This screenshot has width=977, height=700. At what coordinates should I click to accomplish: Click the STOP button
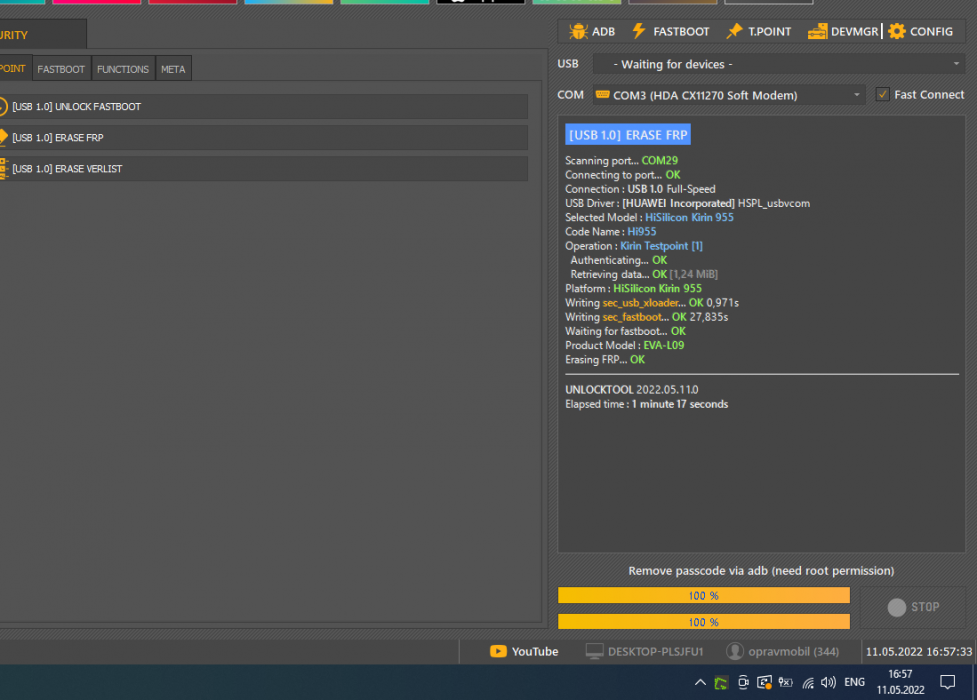[913, 607]
